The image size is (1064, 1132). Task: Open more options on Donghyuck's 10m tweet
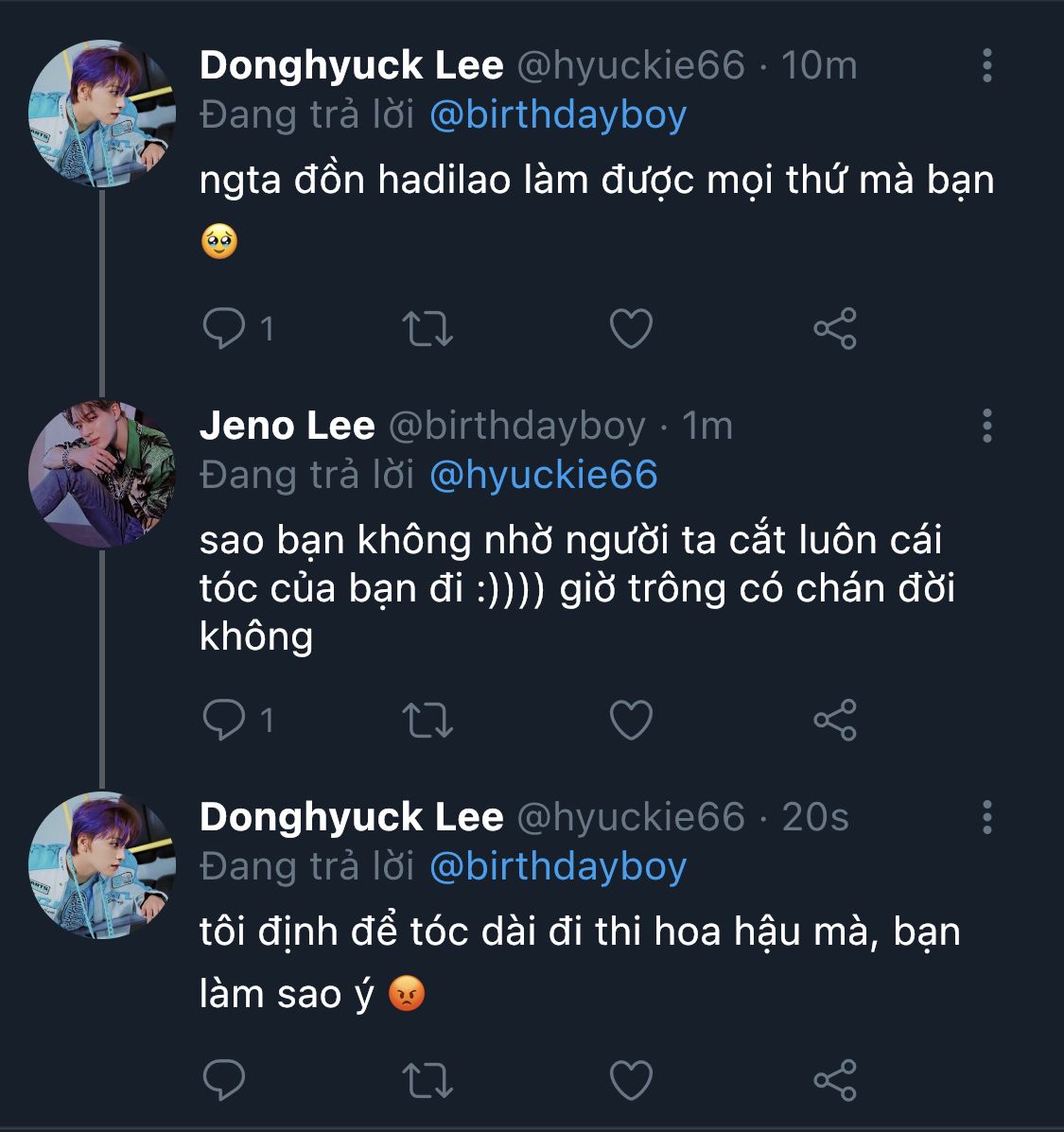click(x=986, y=65)
